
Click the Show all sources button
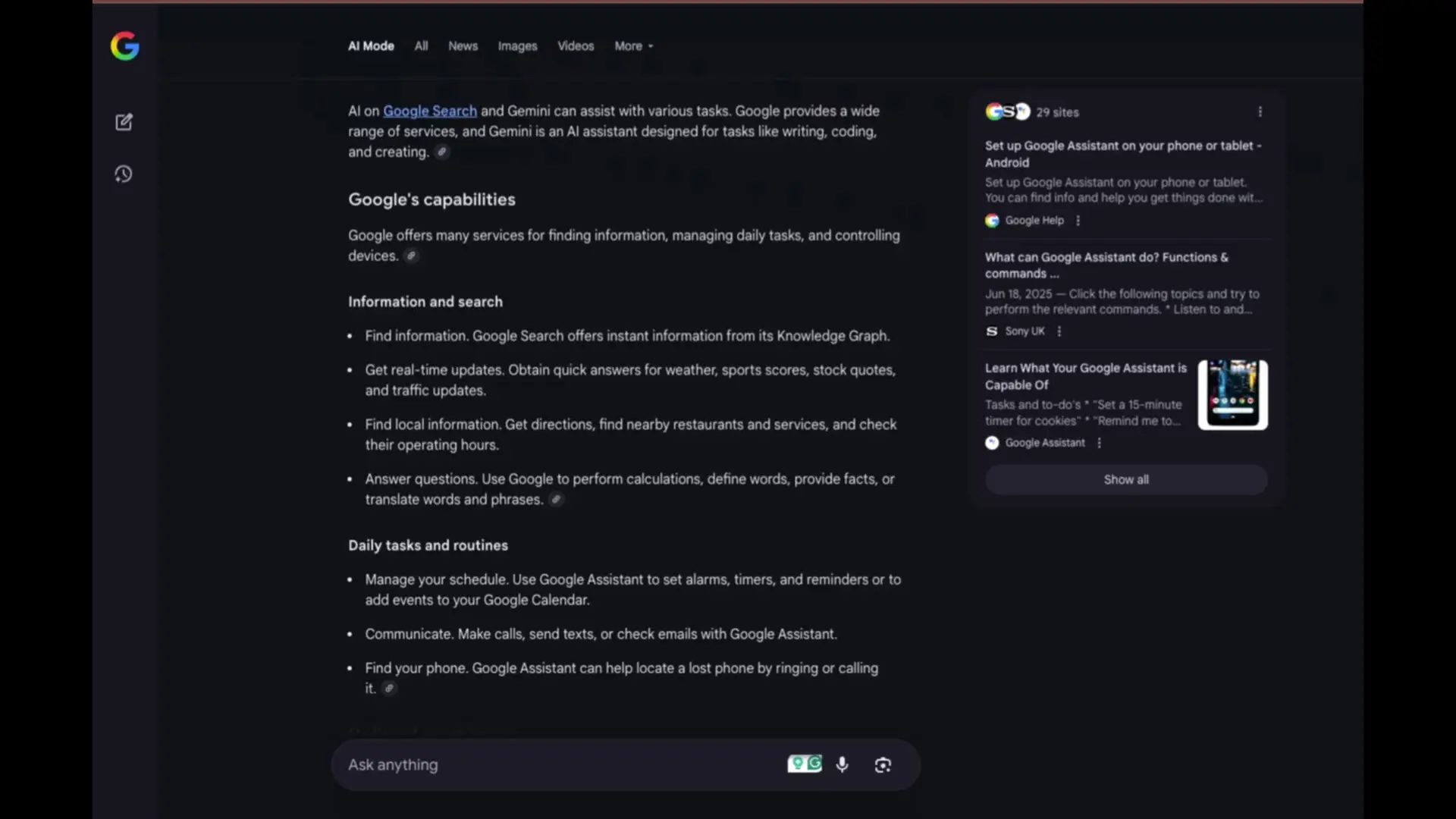coord(1125,479)
